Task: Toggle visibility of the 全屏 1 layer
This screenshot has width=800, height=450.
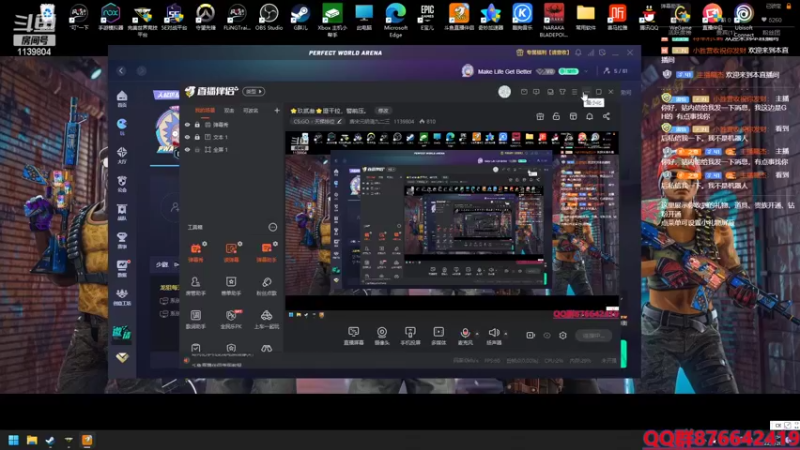Action: tap(187, 150)
